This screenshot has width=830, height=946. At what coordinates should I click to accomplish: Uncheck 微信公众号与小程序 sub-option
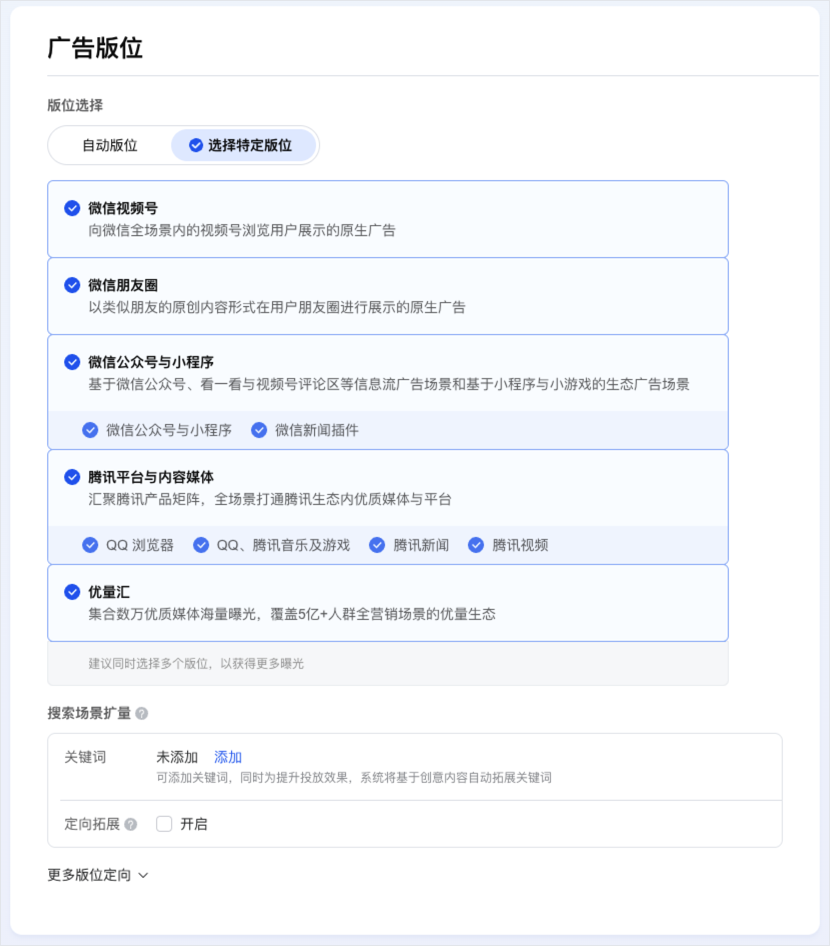coord(89,430)
